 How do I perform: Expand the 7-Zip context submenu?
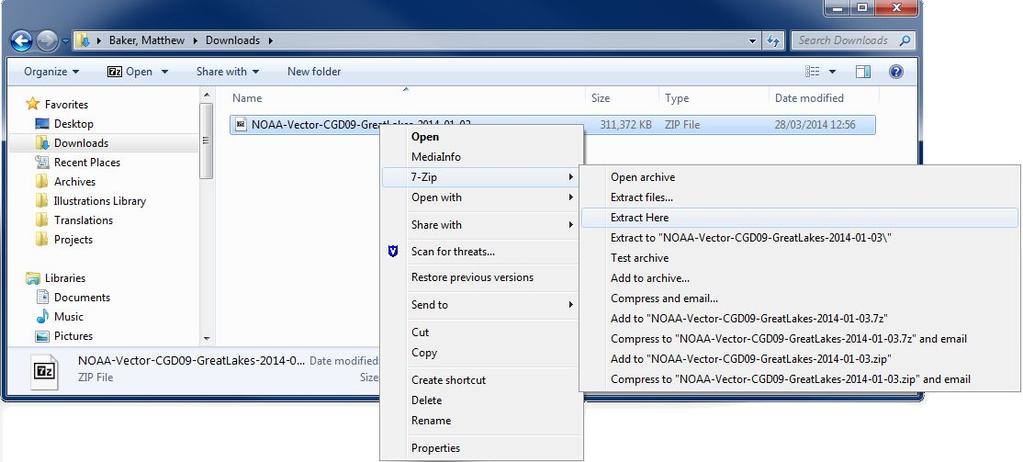480,177
